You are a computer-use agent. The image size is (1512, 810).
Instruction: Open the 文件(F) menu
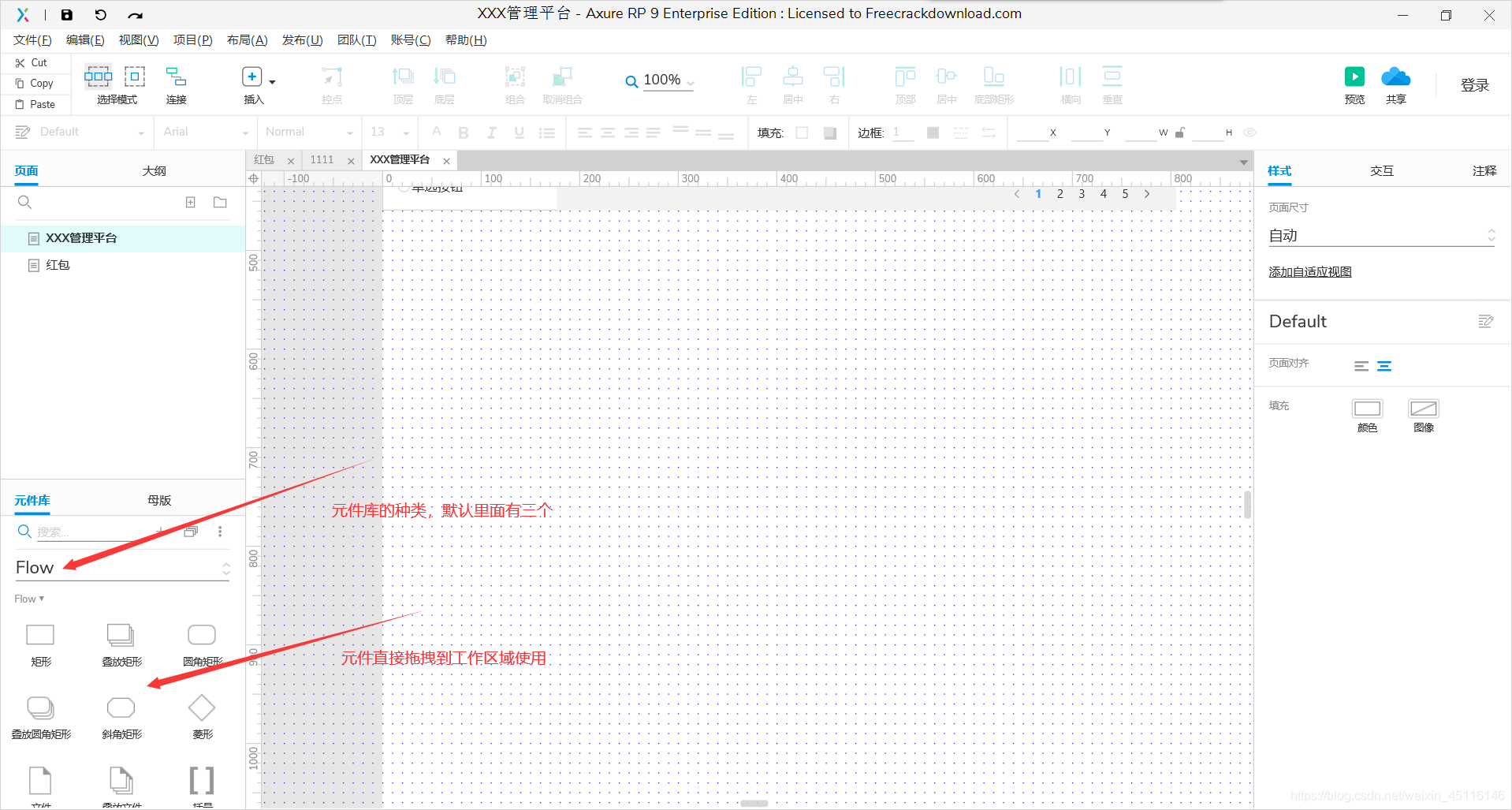pyautogui.click(x=32, y=40)
